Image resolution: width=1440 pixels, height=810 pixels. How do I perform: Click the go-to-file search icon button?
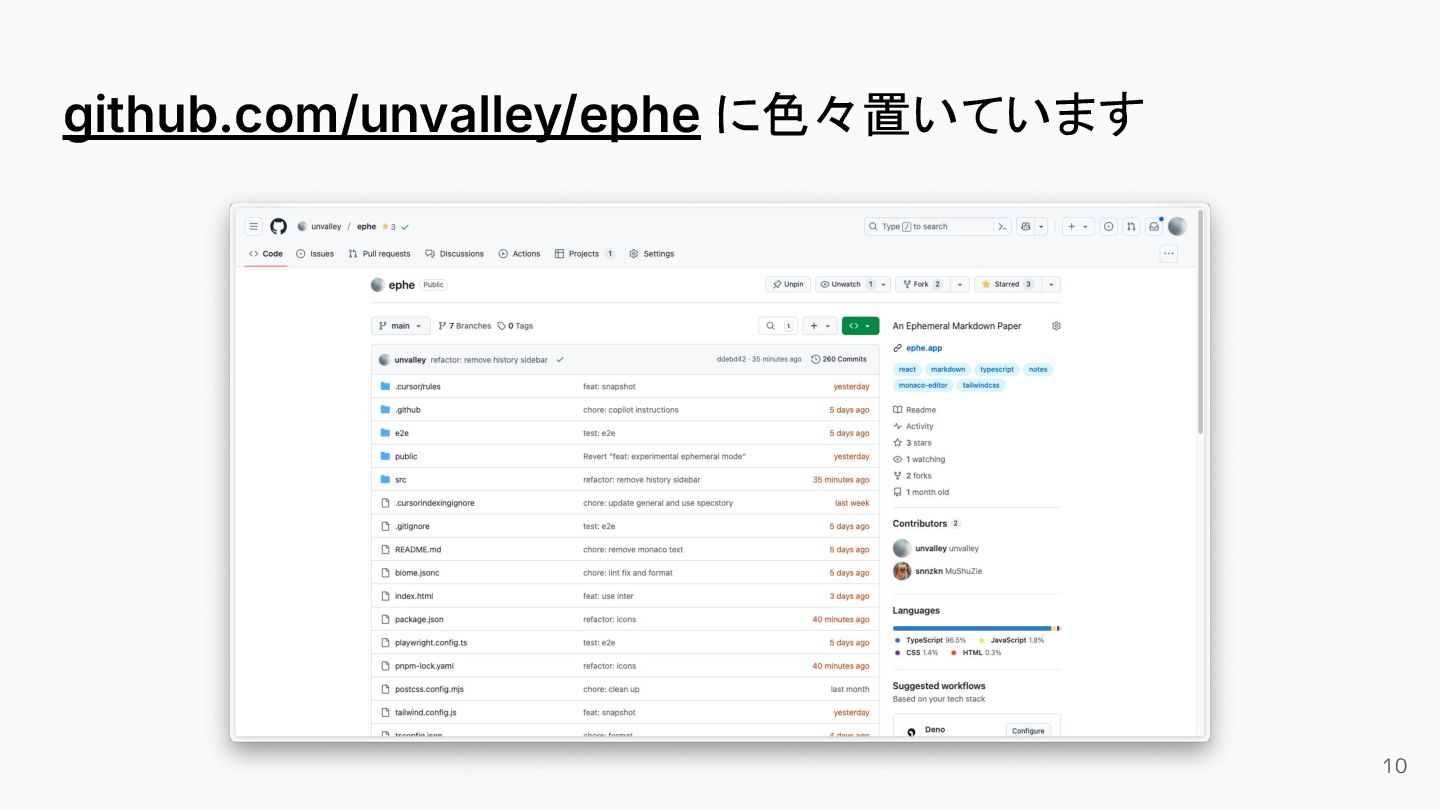pyautogui.click(x=769, y=326)
